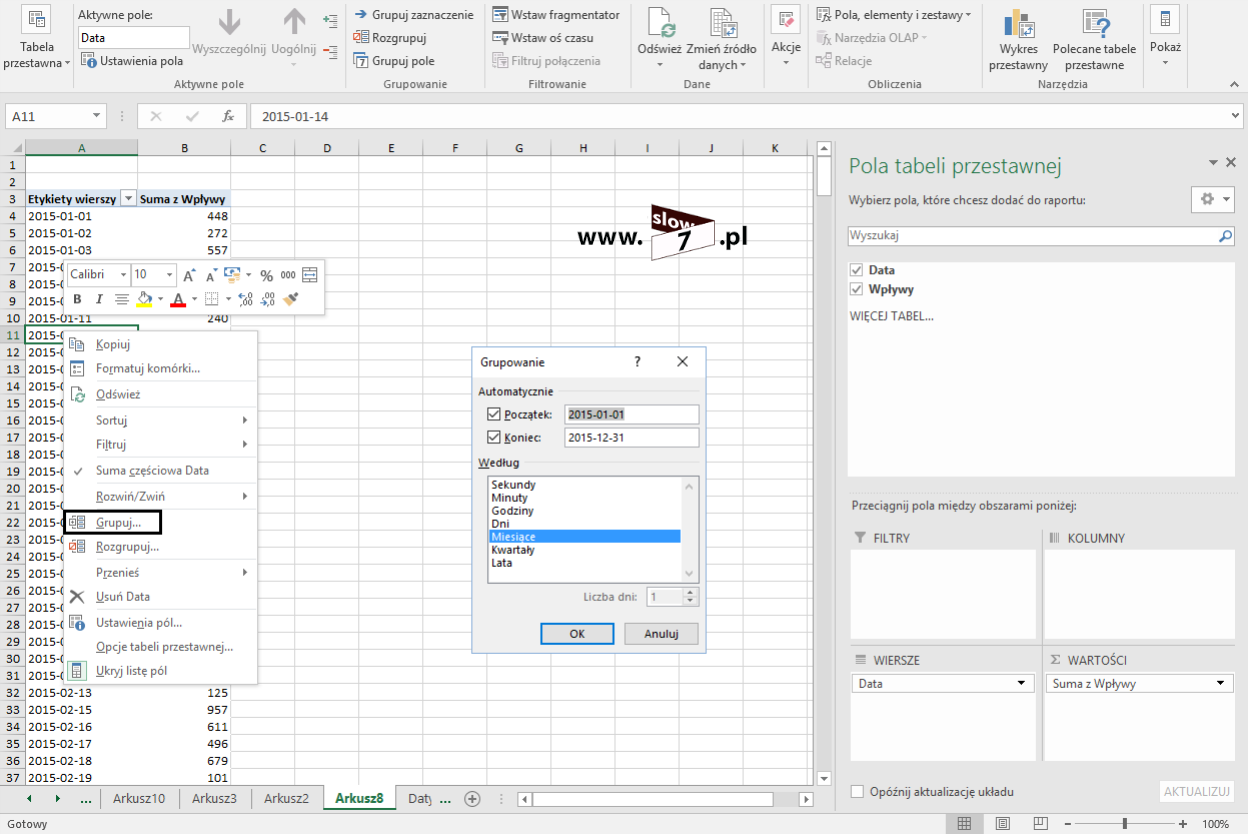Open Ustawienia pola in the ribbon
This screenshot has width=1248, height=834.
coord(133,61)
